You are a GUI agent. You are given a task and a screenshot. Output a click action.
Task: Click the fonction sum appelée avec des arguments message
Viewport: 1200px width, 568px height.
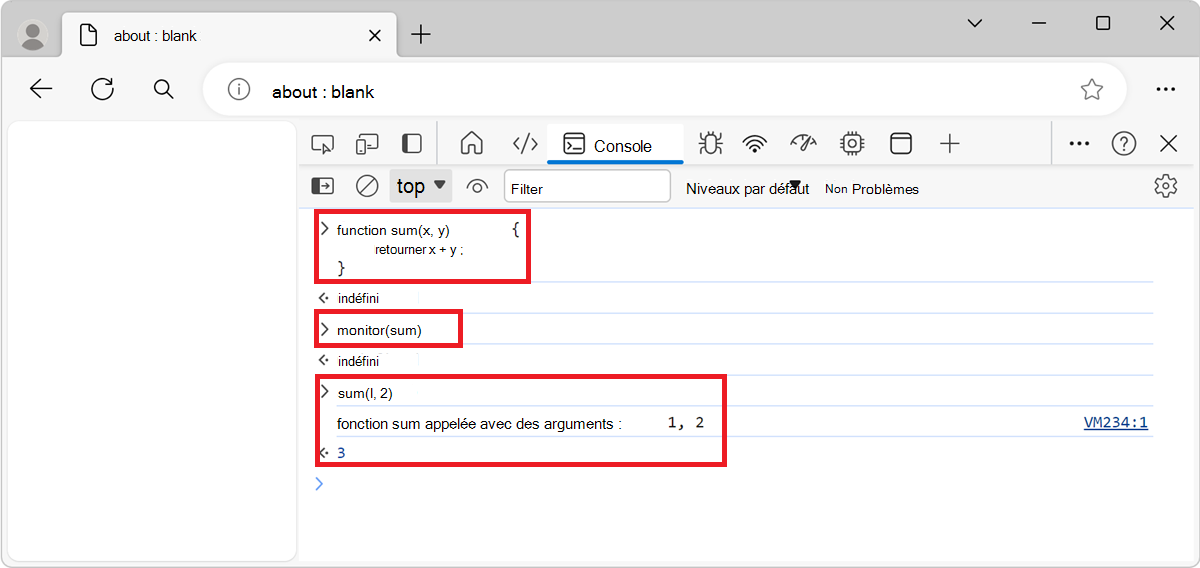(x=479, y=424)
